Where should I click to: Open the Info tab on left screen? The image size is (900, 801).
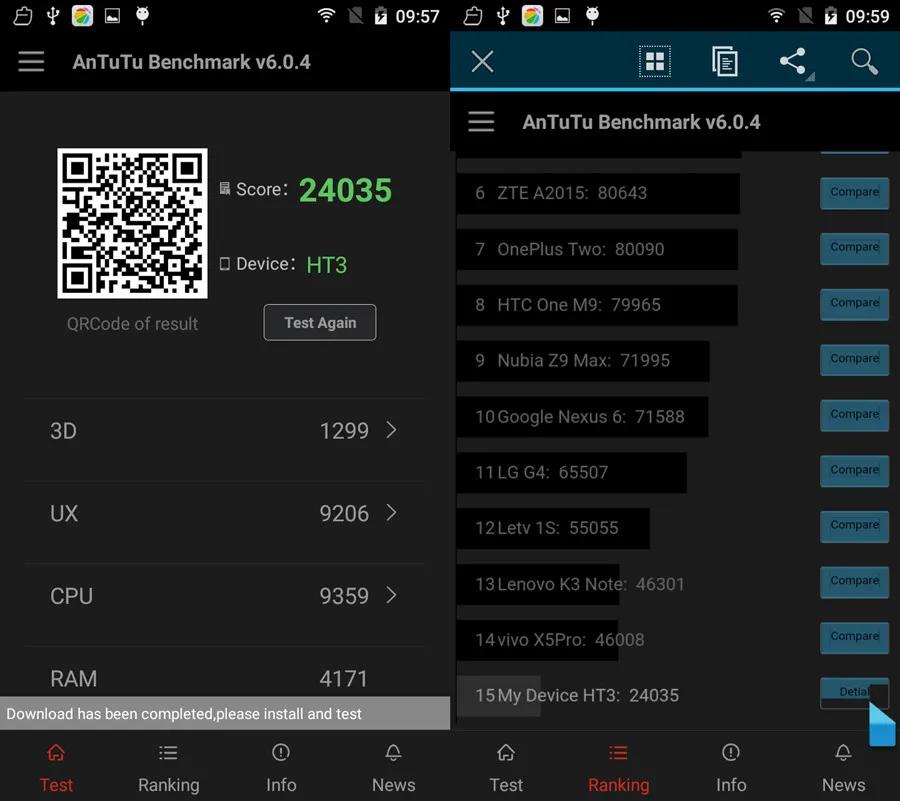pos(281,767)
